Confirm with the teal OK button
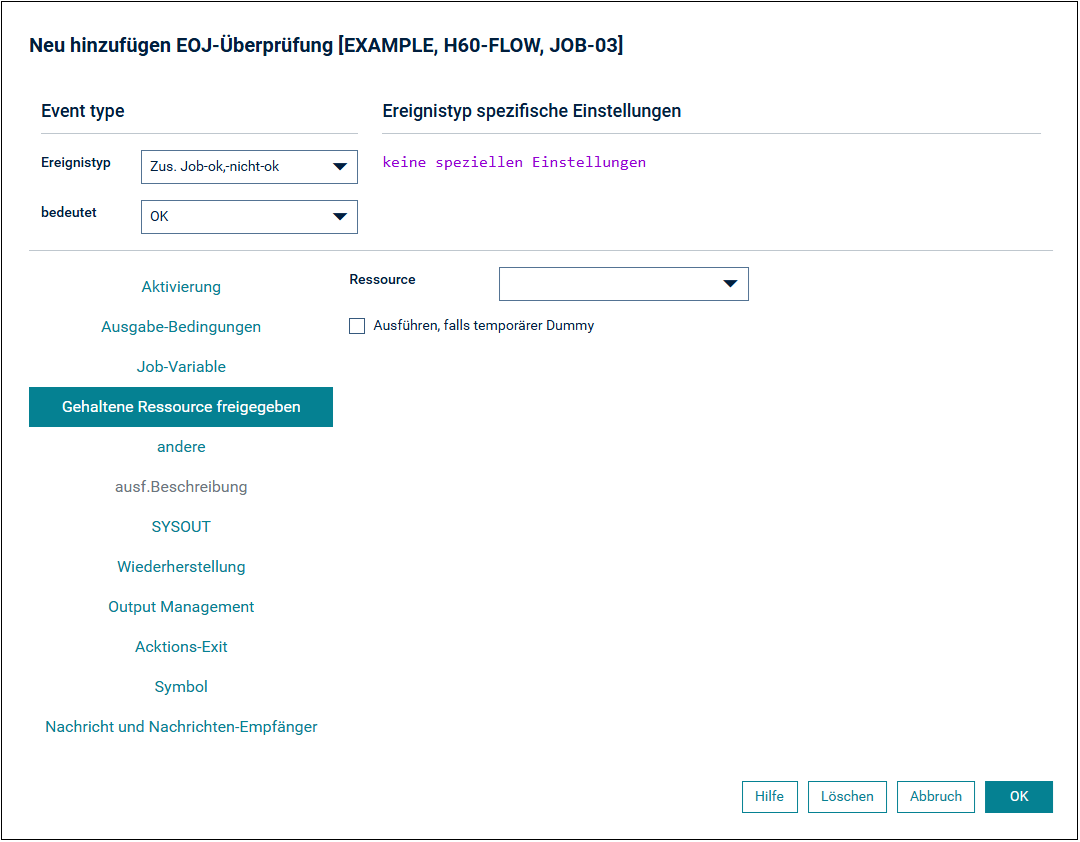 [1019, 797]
